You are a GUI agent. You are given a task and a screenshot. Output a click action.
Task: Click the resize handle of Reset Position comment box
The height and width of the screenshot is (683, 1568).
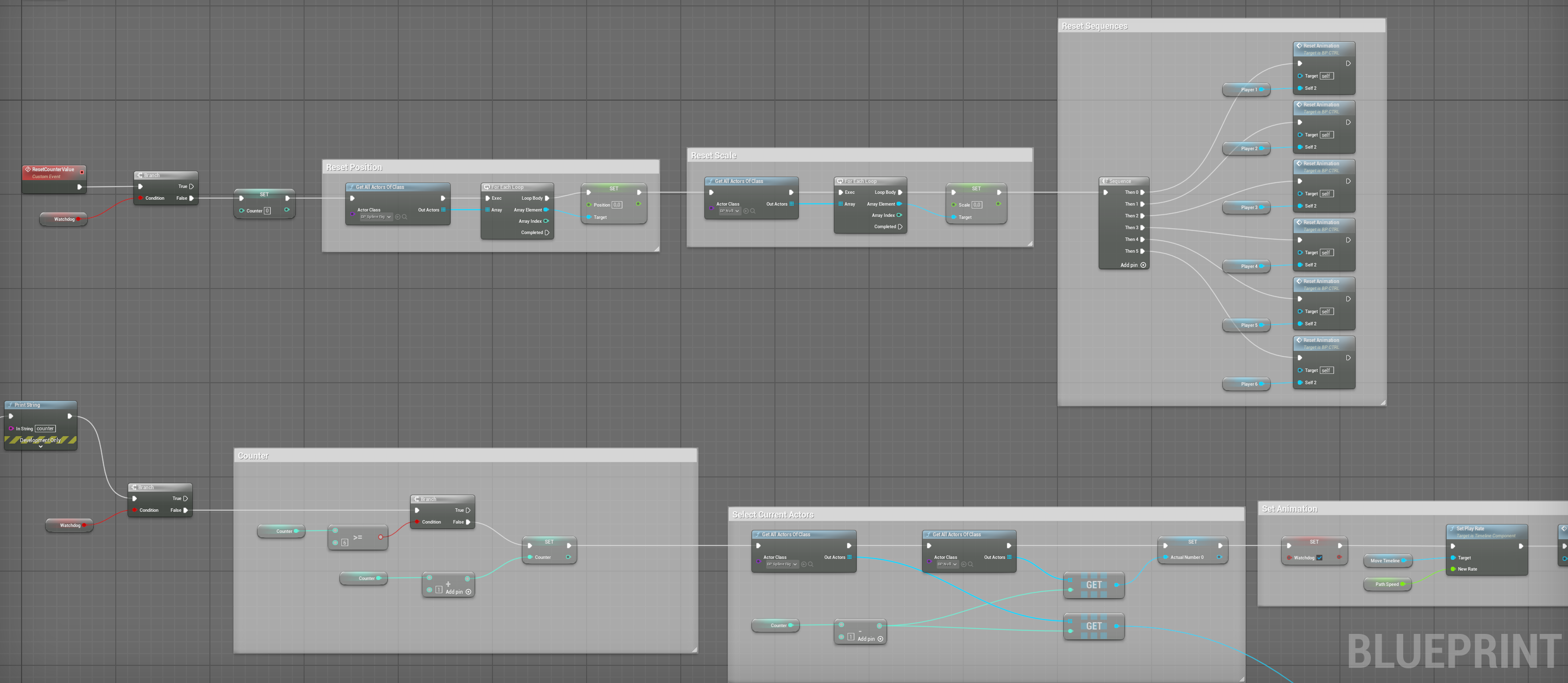[x=656, y=248]
